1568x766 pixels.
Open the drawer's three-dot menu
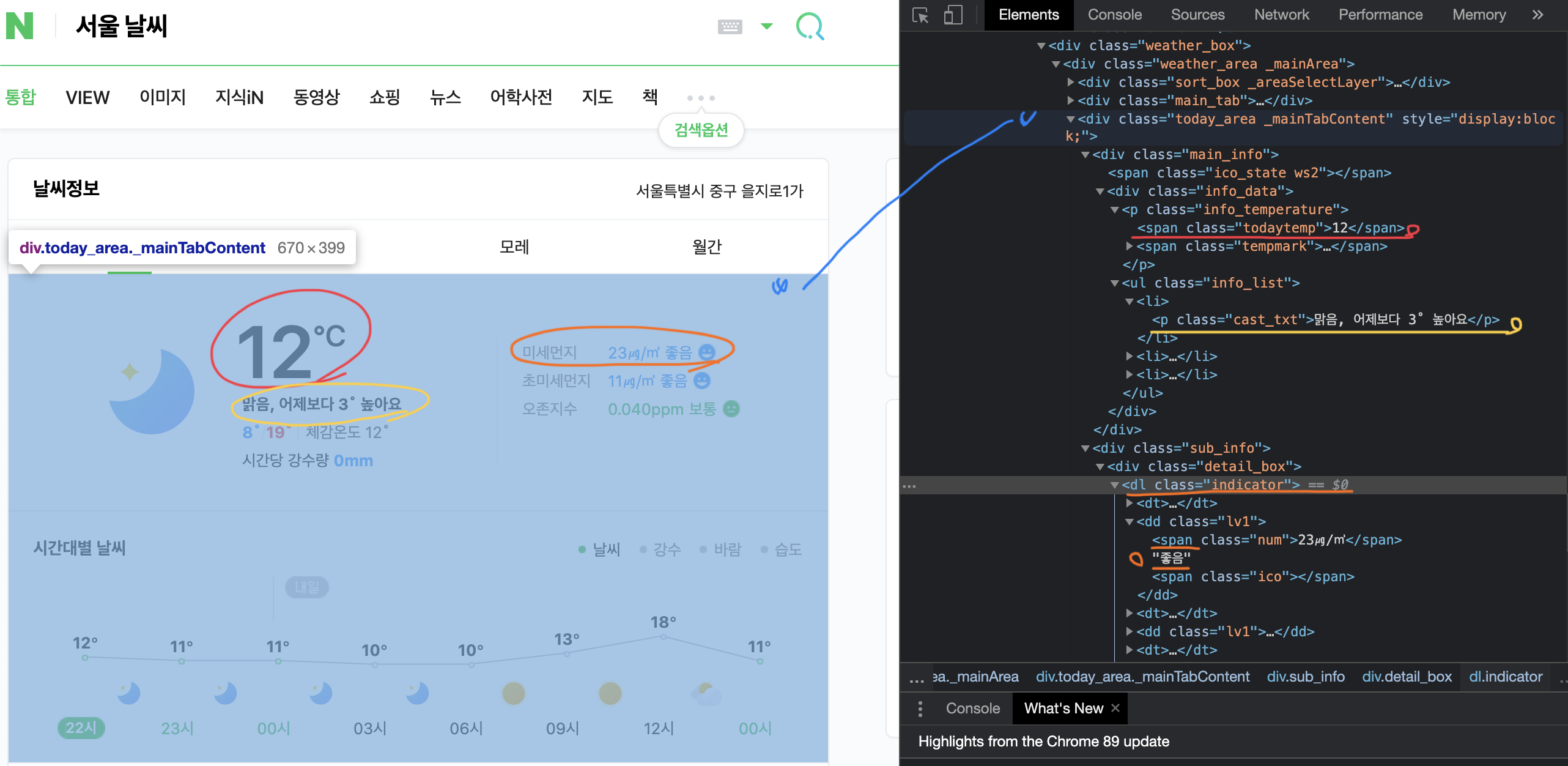[920, 708]
